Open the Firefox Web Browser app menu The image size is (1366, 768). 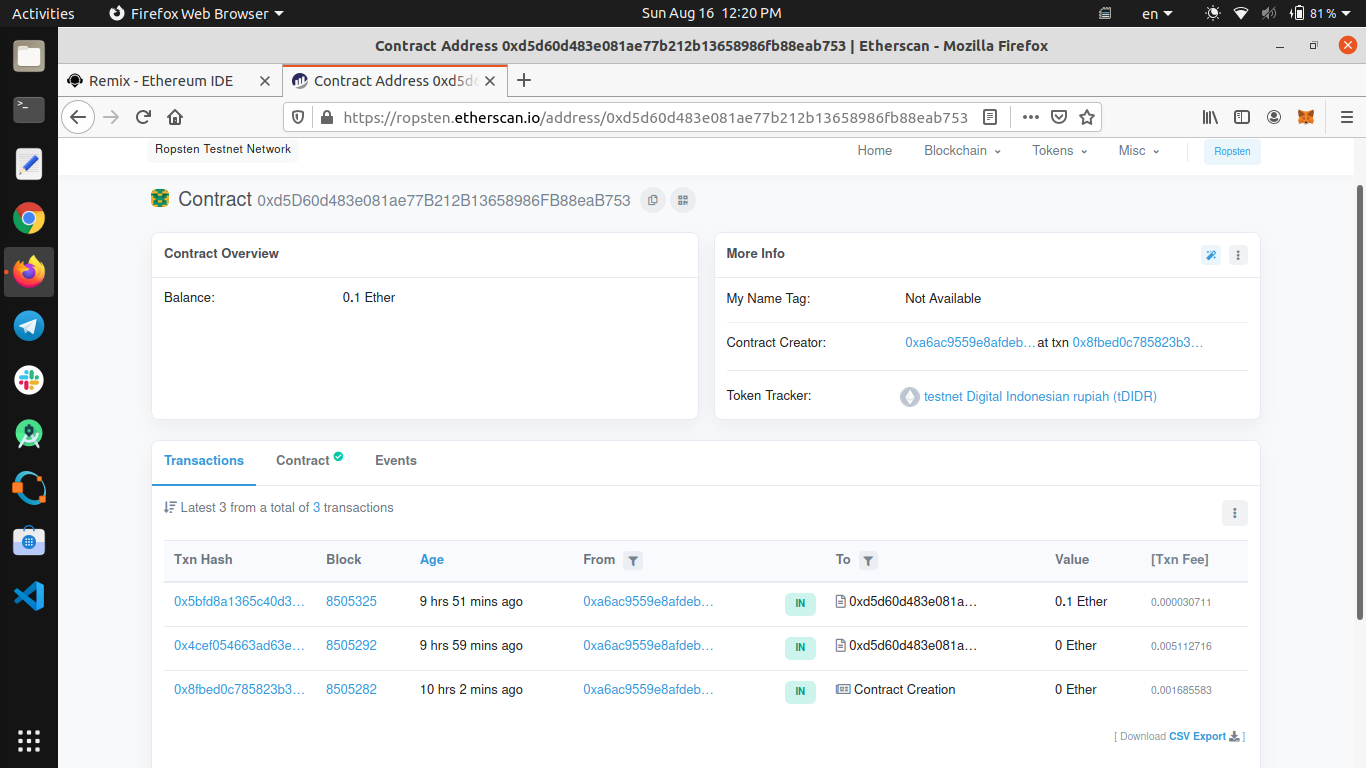click(196, 13)
